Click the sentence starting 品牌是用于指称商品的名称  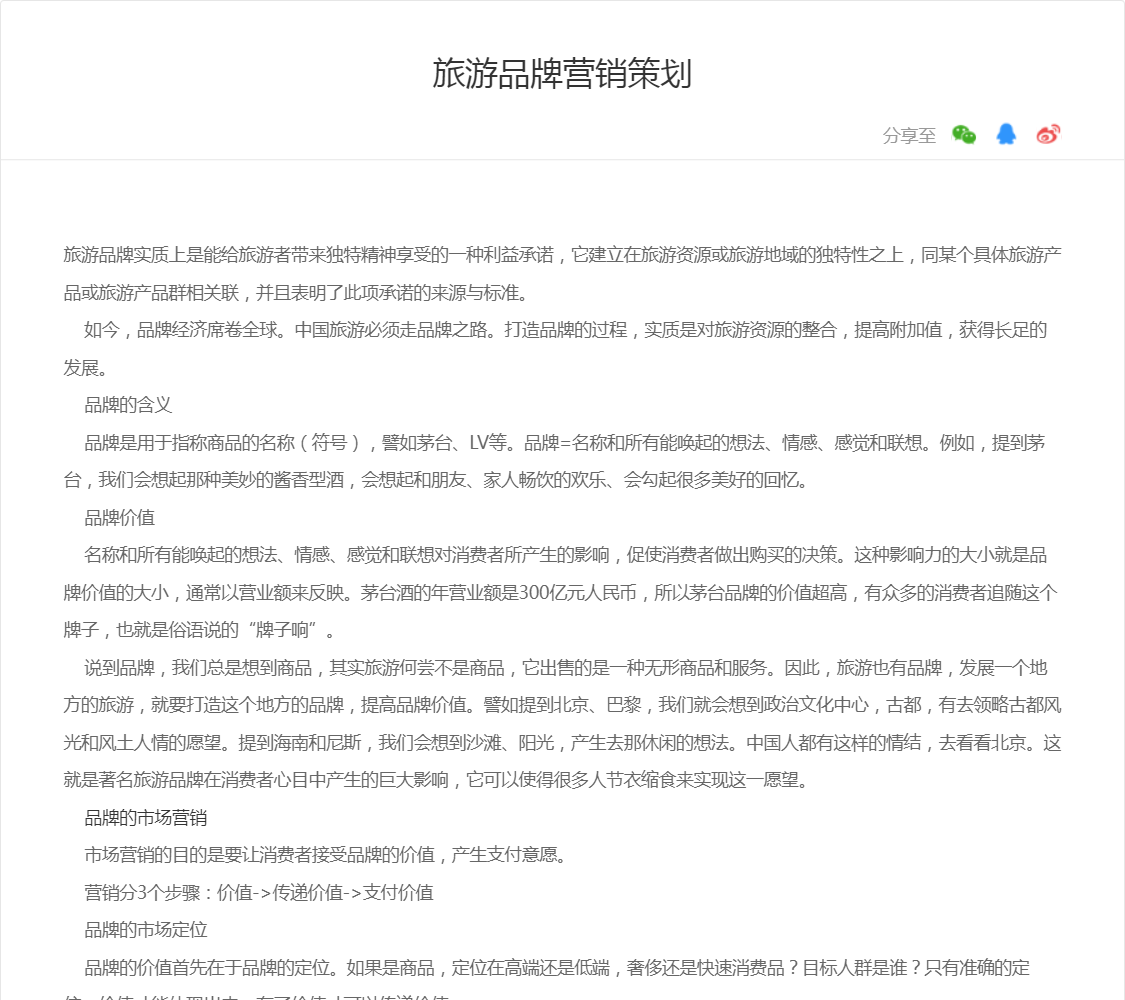pyautogui.click(x=300, y=443)
